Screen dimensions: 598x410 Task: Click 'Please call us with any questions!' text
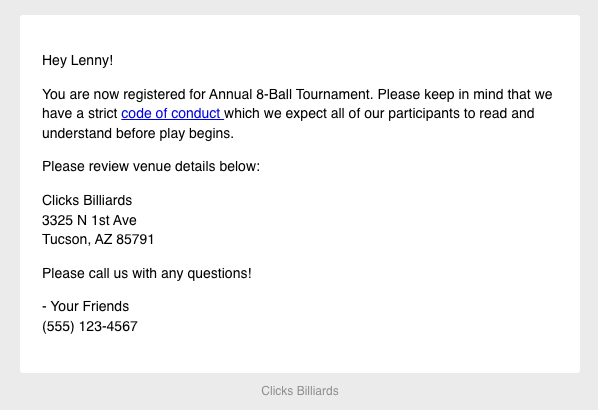[147, 273]
